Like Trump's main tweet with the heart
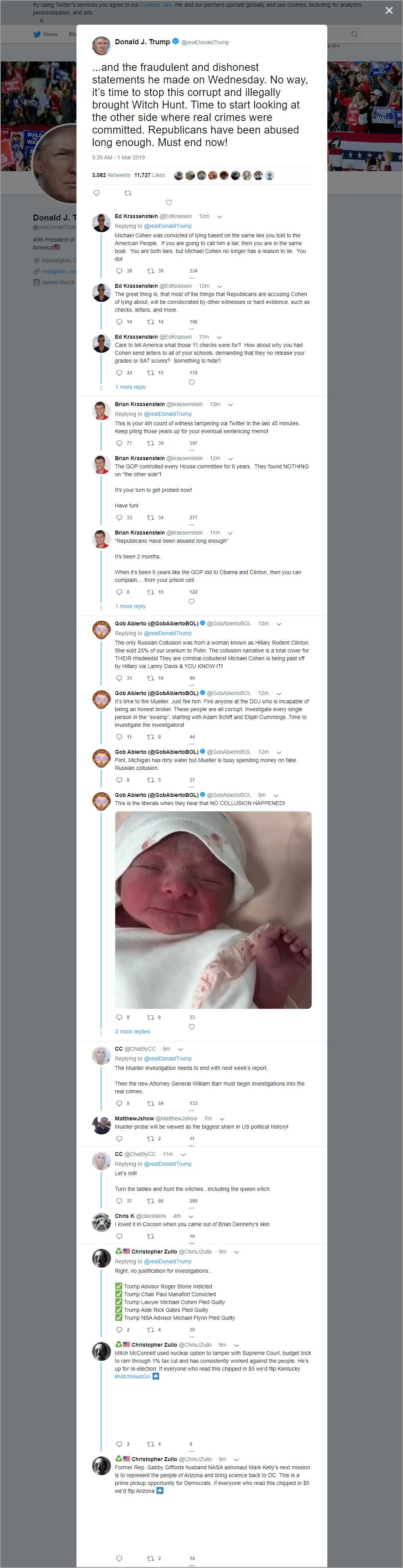 pyautogui.click(x=169, y=203)
